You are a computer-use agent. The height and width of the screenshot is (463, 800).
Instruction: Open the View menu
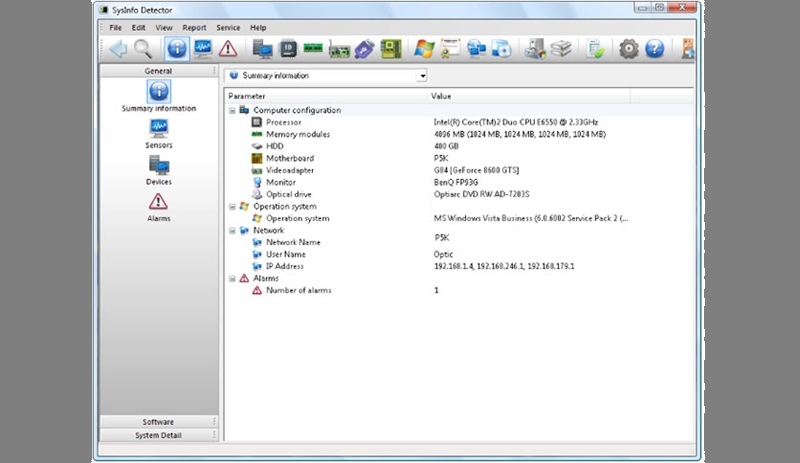(164, 28)
